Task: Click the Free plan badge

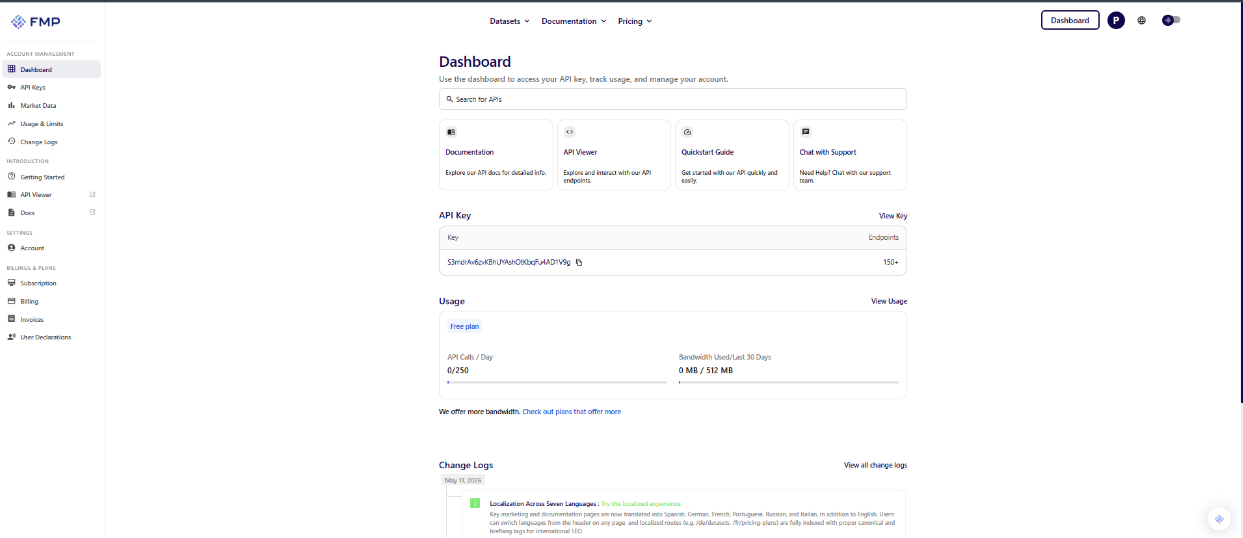Action: click(x=464, y=326)
